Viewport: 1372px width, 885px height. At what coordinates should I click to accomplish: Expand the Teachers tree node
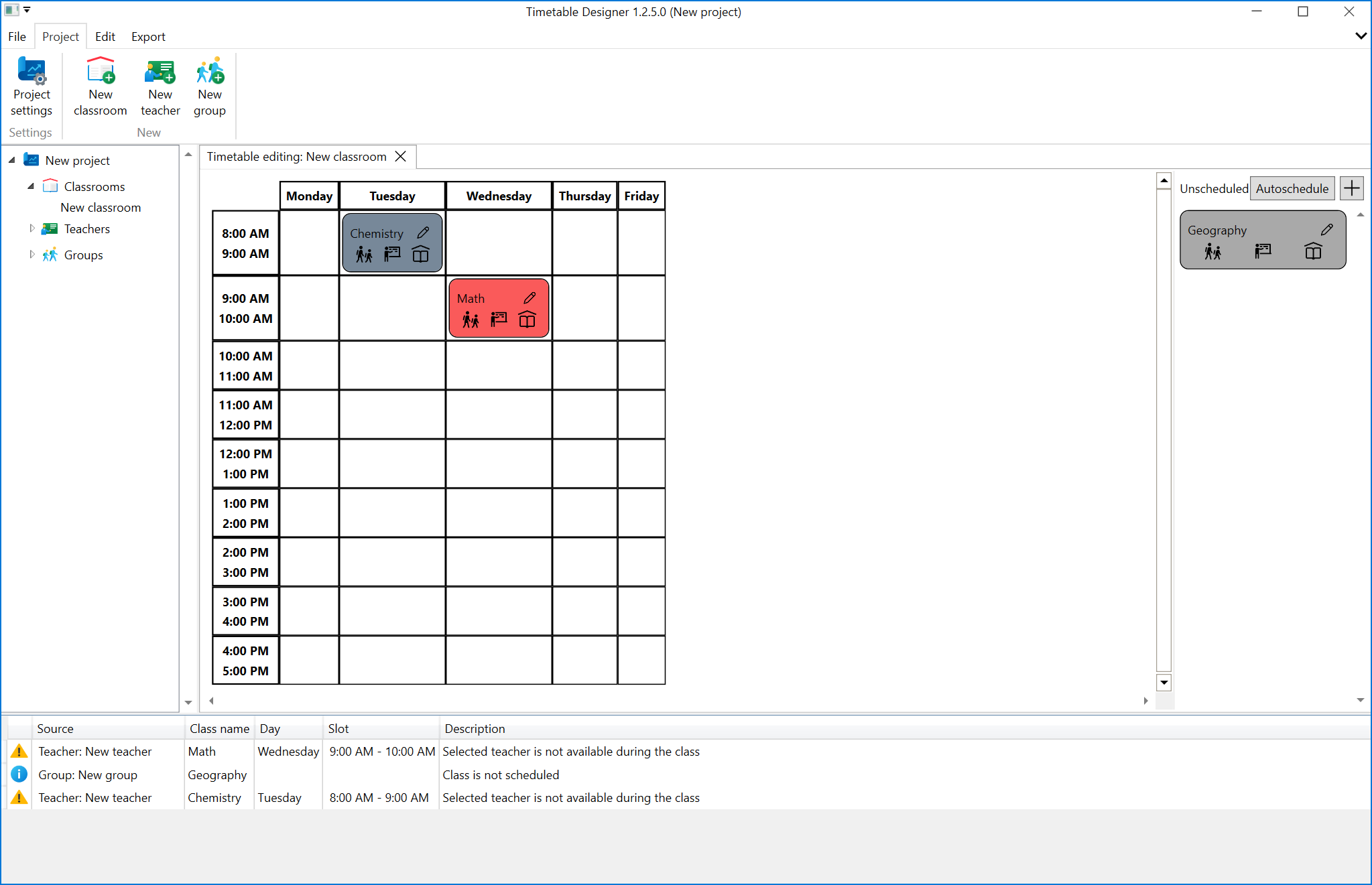pyautogui.click(x=32, y=228)
